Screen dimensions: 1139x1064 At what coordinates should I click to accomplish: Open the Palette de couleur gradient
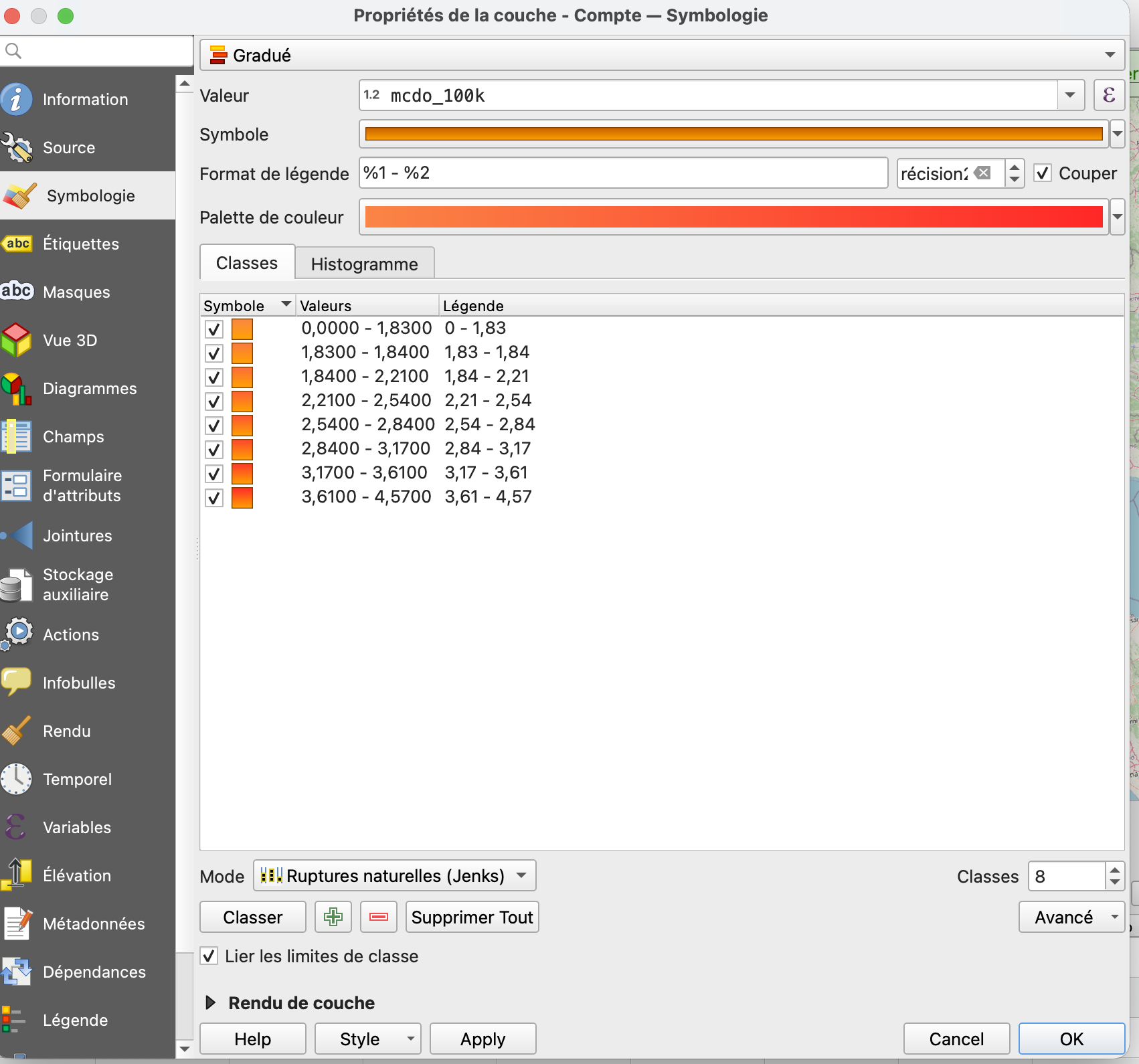pyautogui.click(x=732, y=217)
